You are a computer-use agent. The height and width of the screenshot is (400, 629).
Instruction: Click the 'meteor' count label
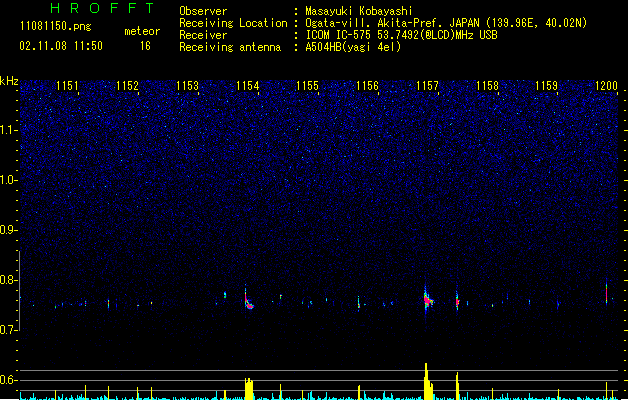(x=142, y=31)
